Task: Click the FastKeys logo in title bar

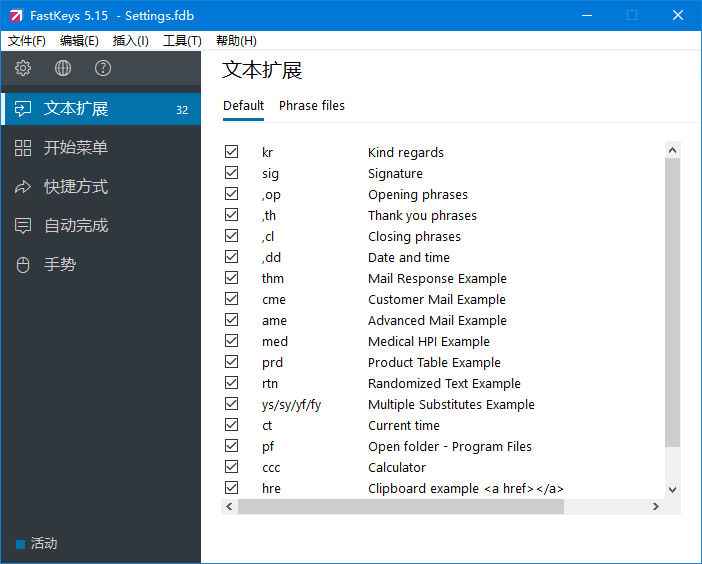Action: point(16,16)
